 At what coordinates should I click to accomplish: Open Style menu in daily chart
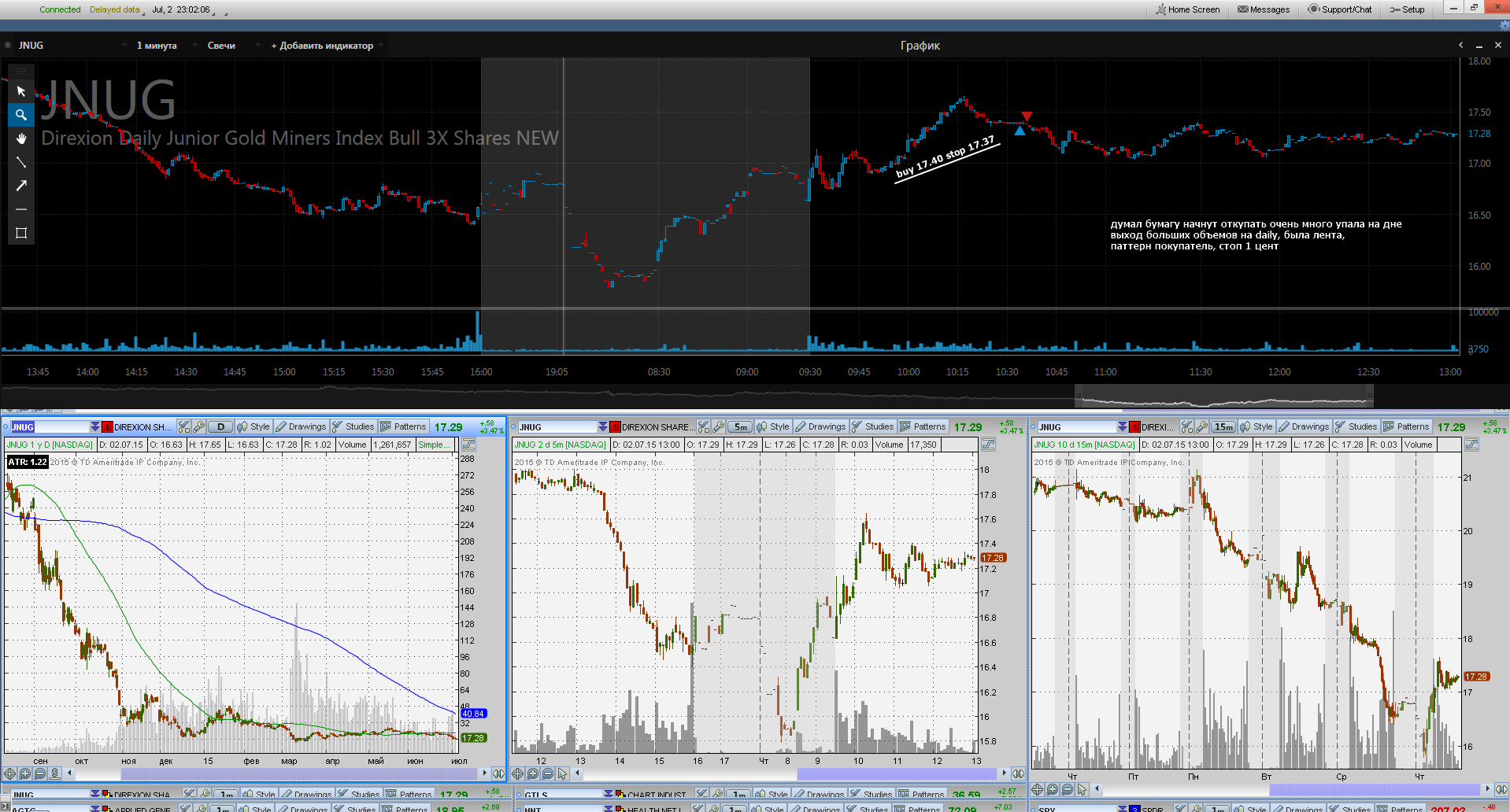(254, 426)
